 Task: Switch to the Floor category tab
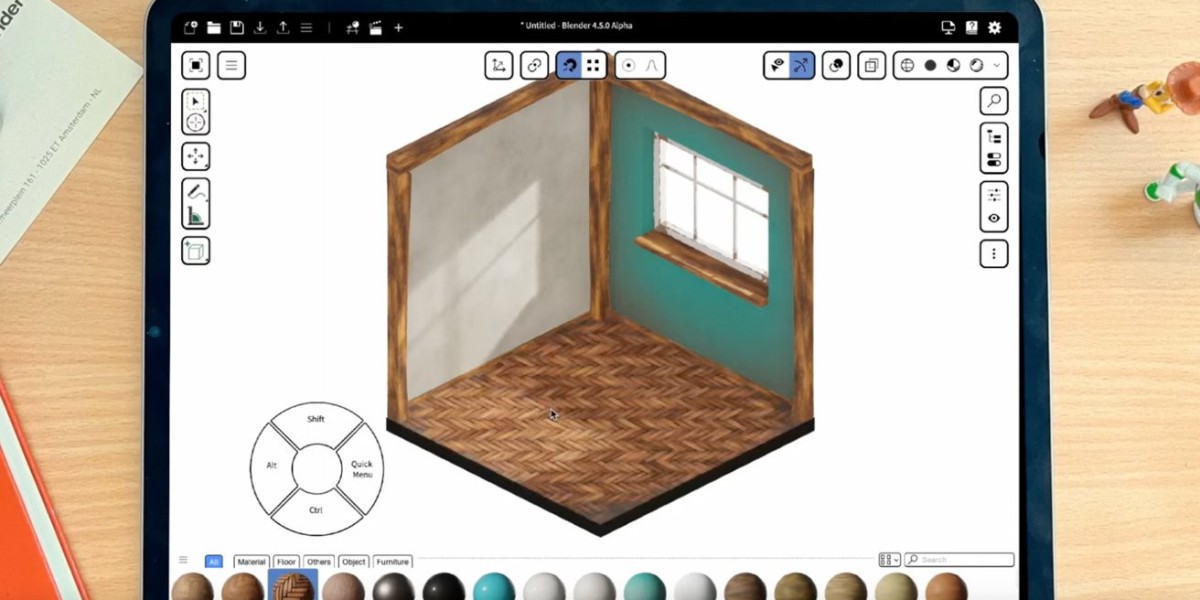tap(287, 562)
